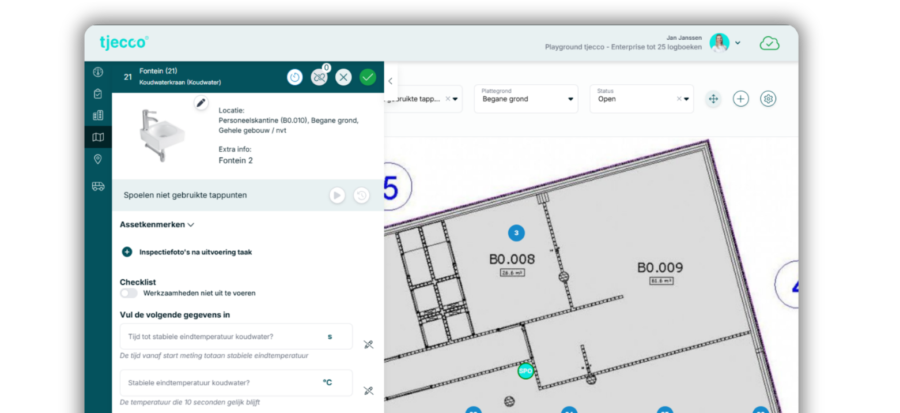Open the van vehicle sidebar icon
Screen dimensions: 900x413
98,186
